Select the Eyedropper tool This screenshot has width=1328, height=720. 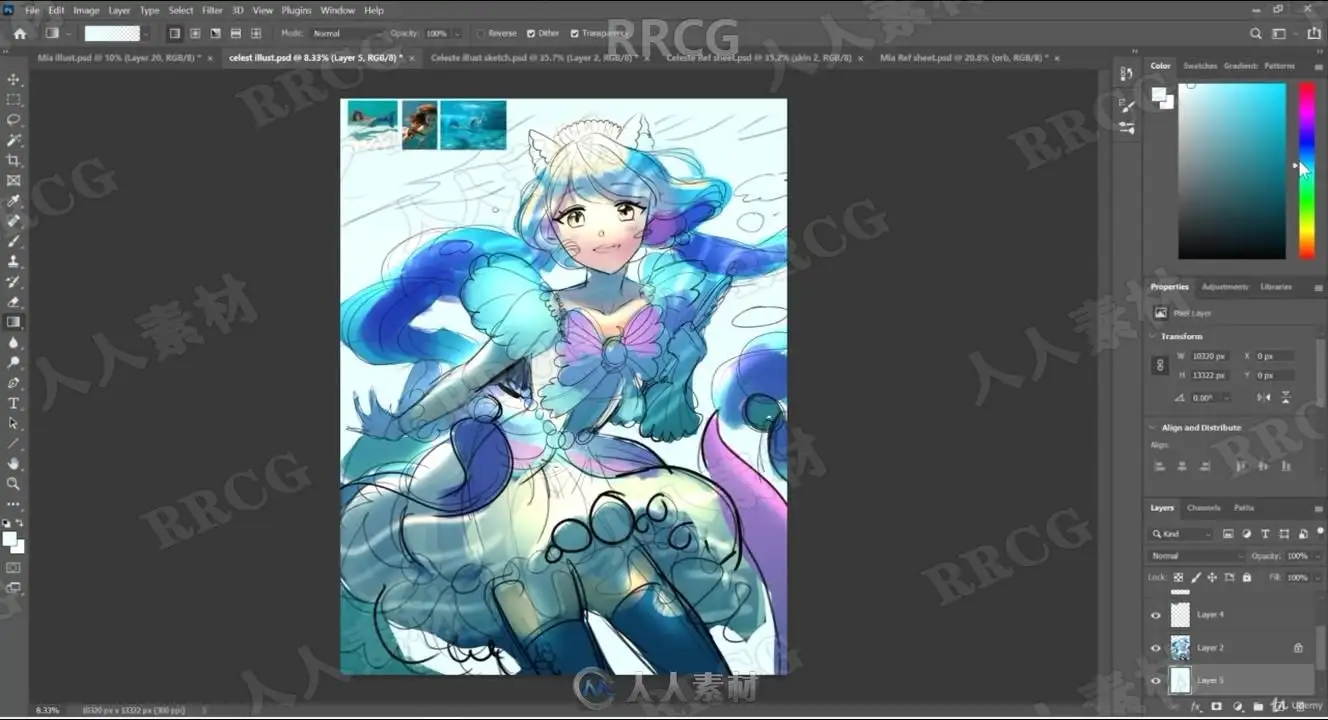pos(13,201)
